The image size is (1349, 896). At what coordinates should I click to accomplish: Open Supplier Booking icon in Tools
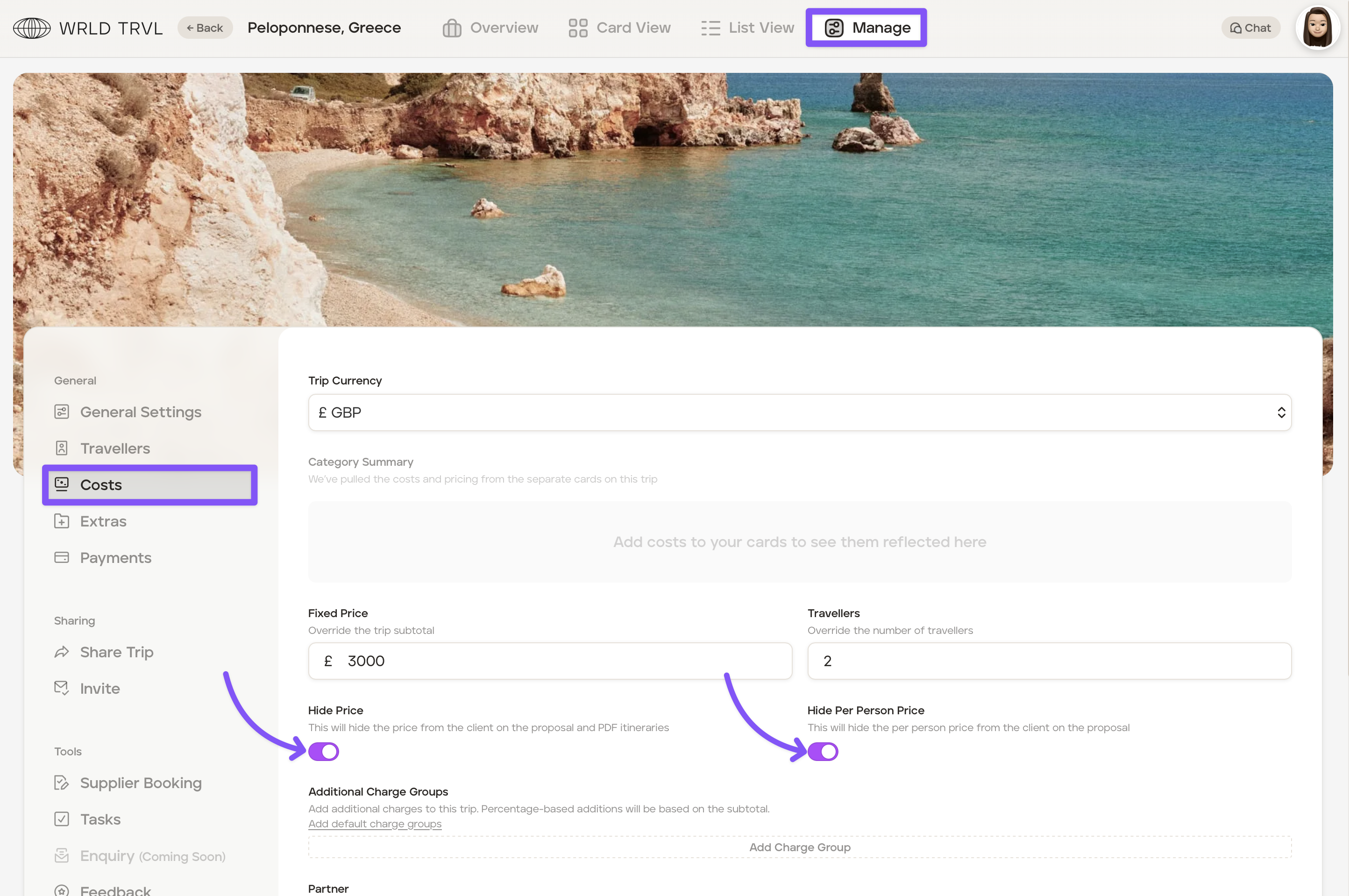point(62,782)
